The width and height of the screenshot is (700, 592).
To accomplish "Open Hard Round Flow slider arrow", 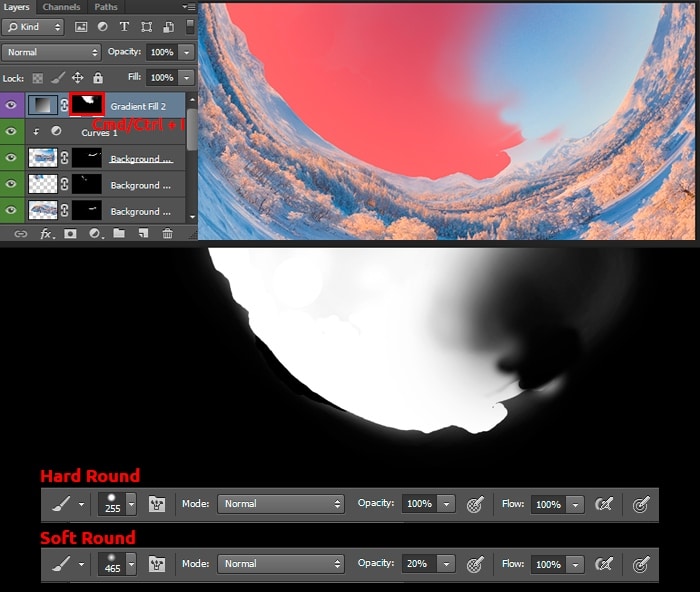I will (575, 505).
